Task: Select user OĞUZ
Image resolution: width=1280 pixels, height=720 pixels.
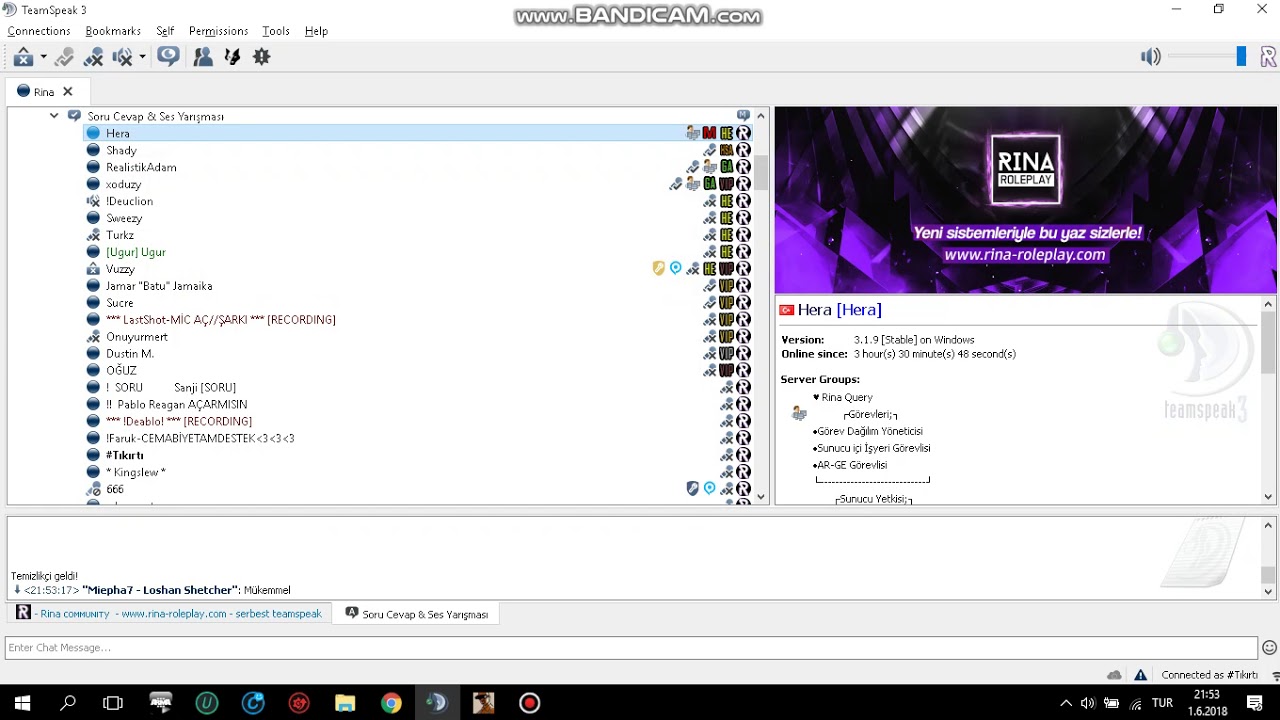Action: 121,371
